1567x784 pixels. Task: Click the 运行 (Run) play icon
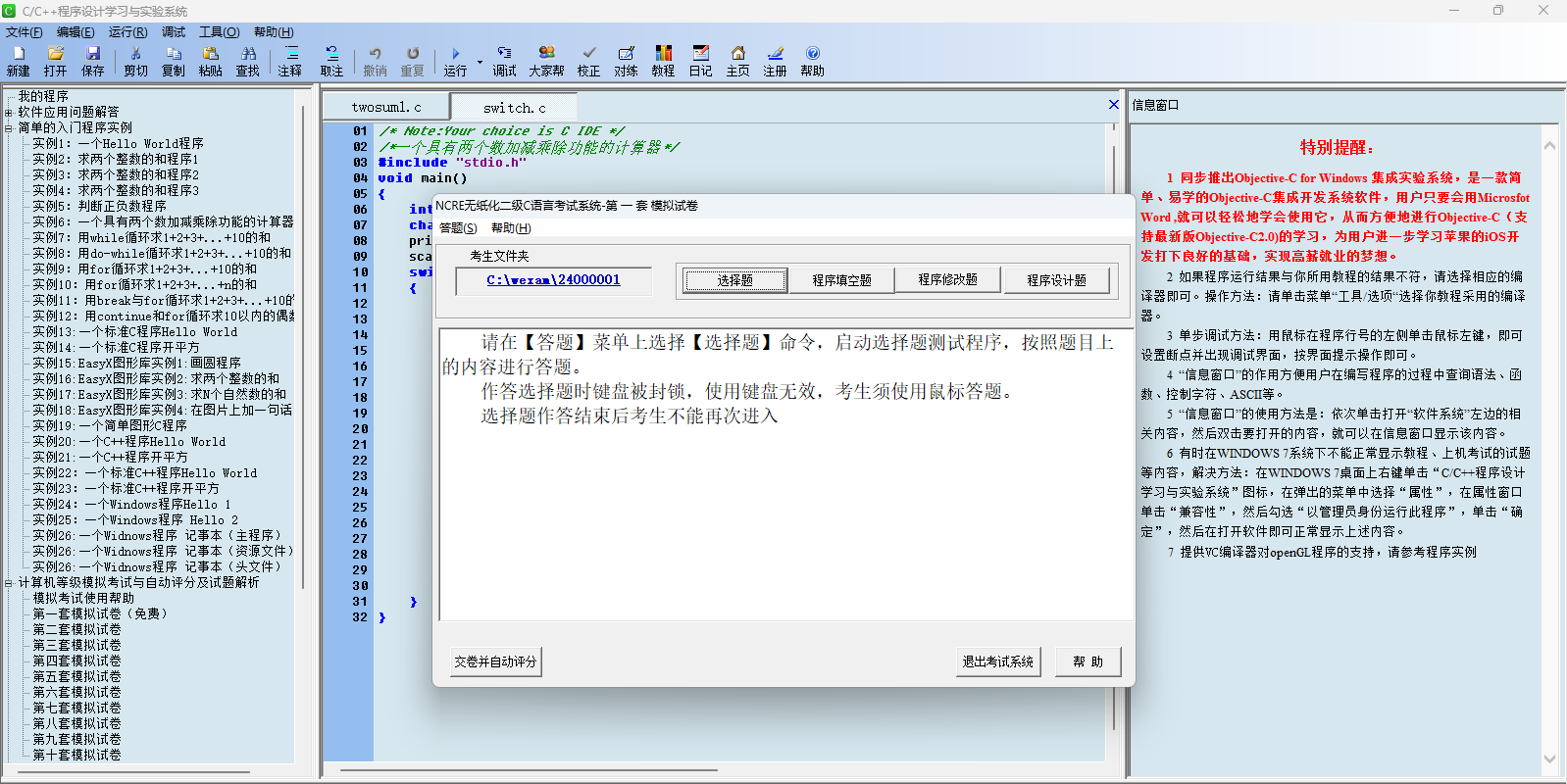click(x=455, y=61)
